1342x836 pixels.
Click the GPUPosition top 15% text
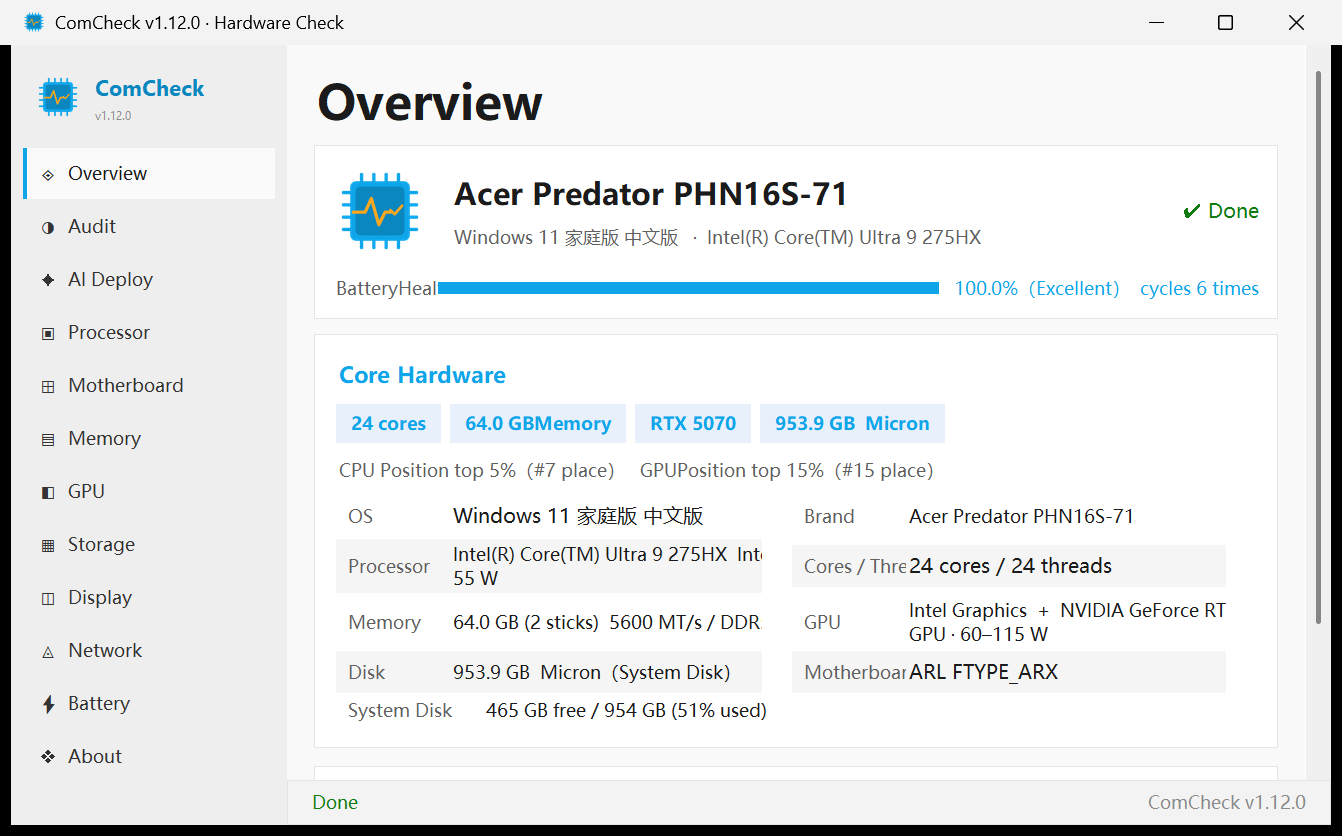click(x=786, y=470)
